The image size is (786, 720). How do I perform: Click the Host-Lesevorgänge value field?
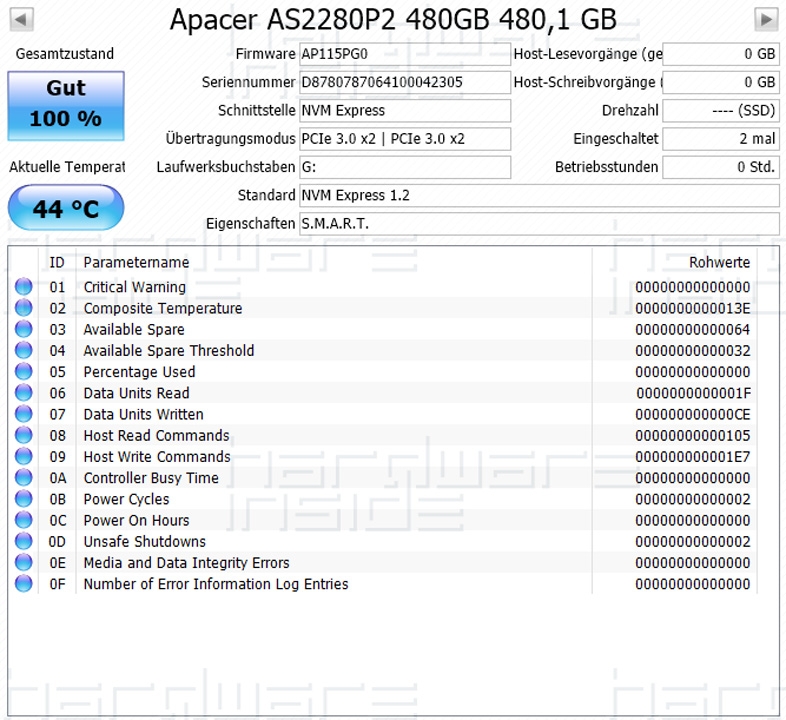(721, 54)
